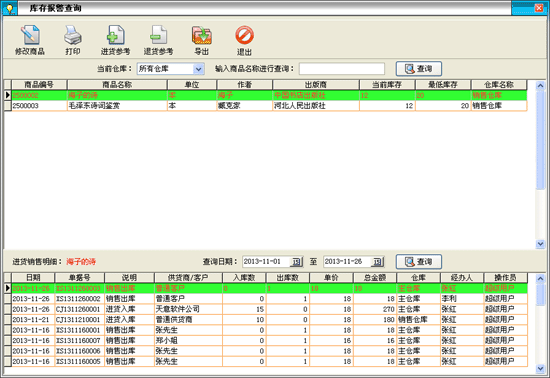Screen dimensions: 550x378
Task: Select product row 2500003 毛泽东诗词鉴赏
Action: pos(266,106)
